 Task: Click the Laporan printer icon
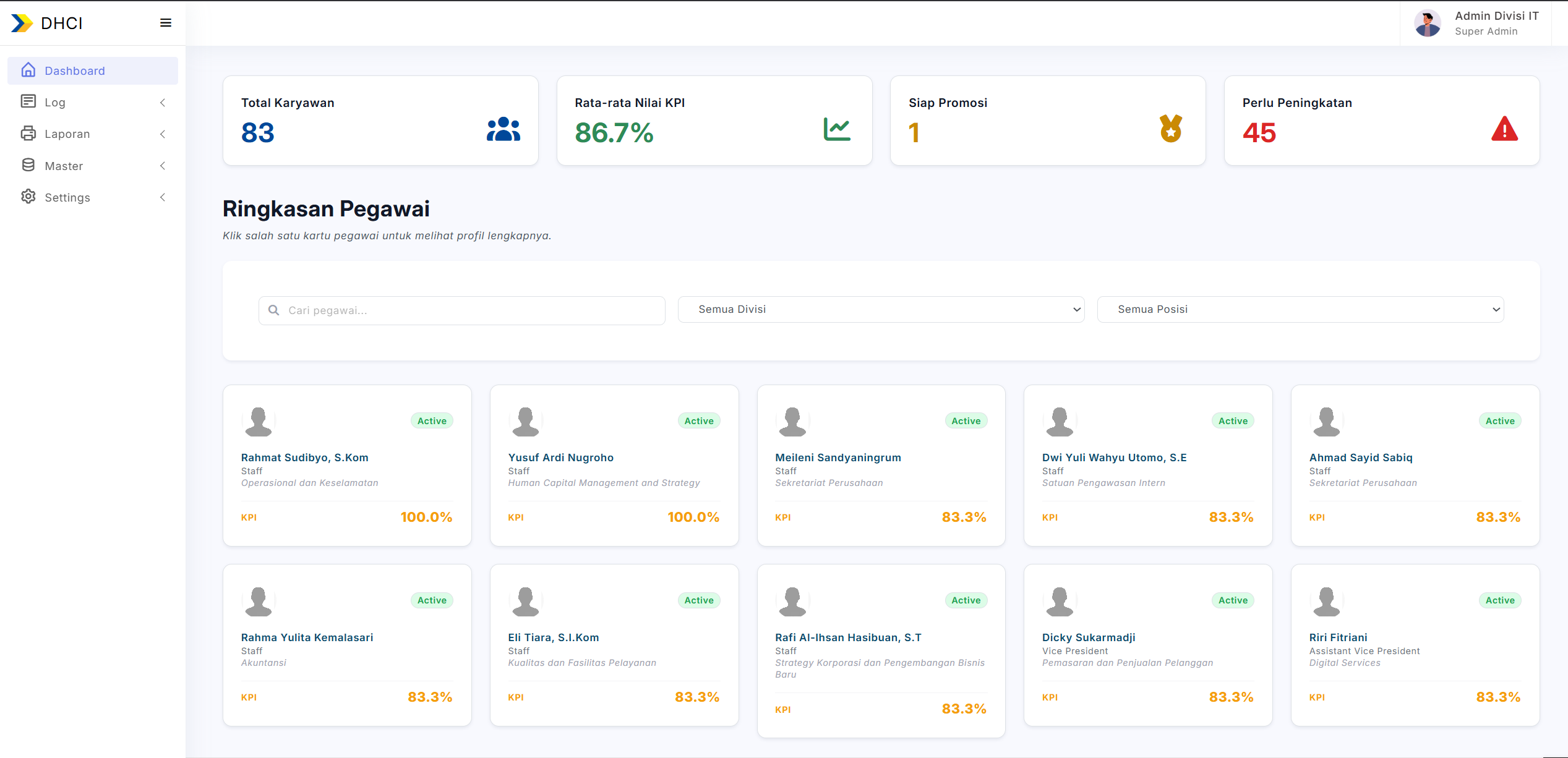click(28, 133)
